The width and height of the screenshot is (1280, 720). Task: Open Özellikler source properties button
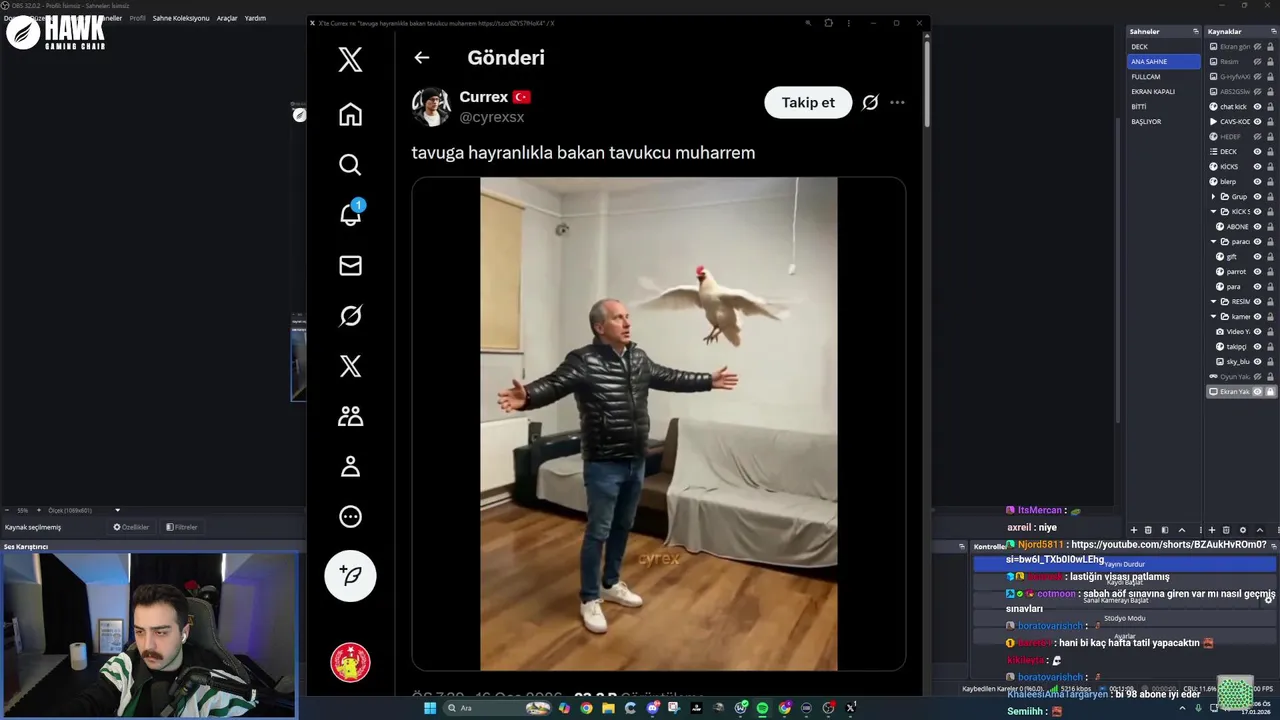pos(131,527)
